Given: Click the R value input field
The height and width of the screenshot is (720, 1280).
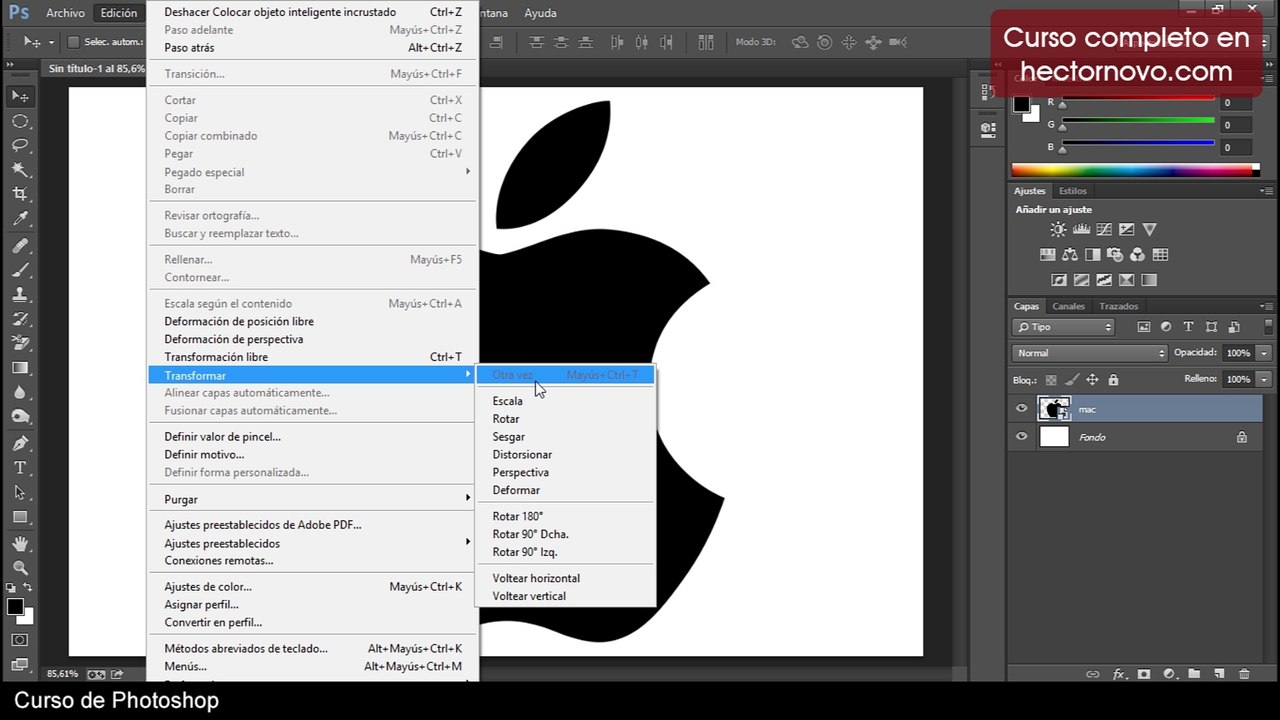Looking at the screenshot, I should click(x=1238, y=102).
